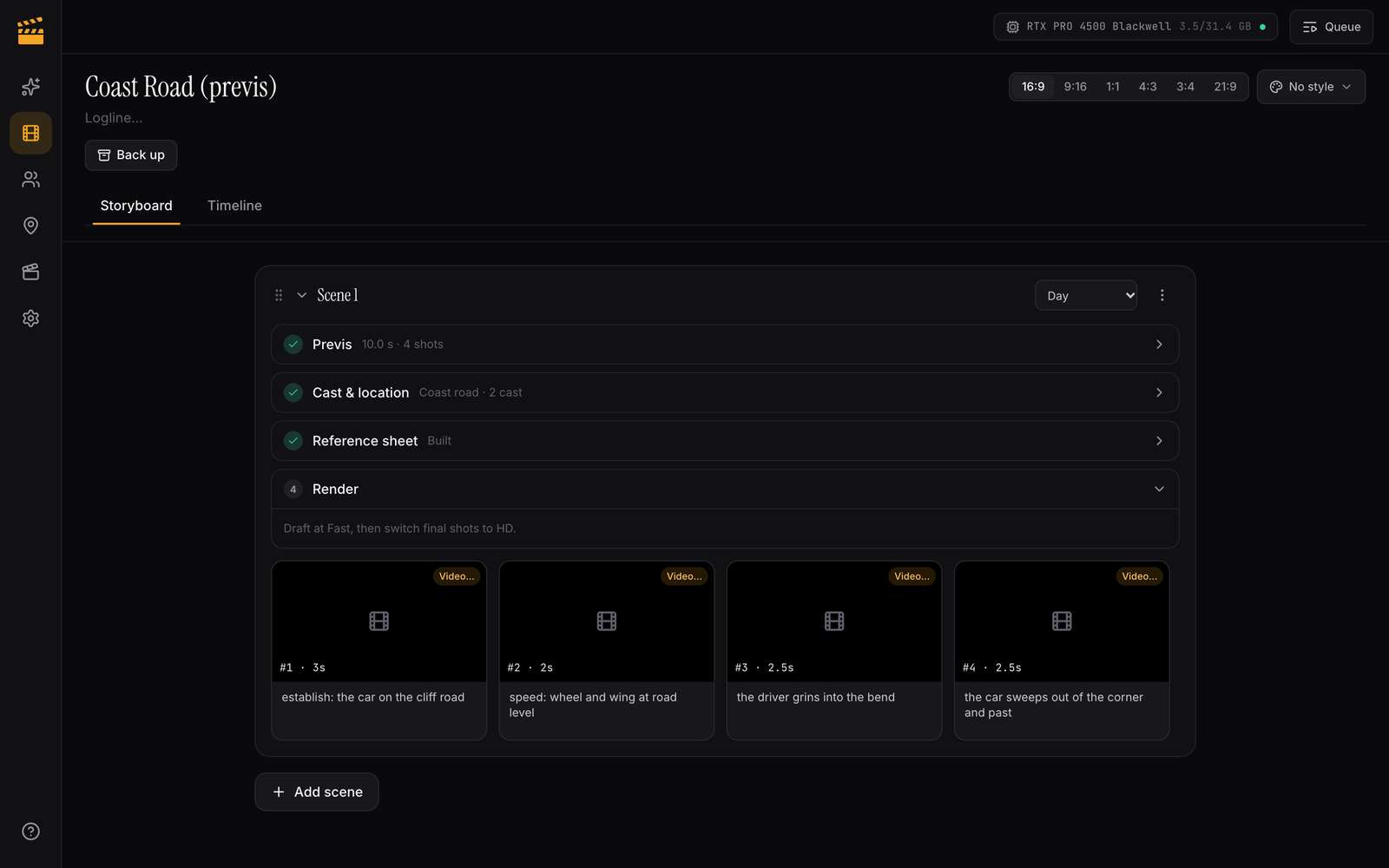Click the Add scene button
This screenshot has height=868, width=1389.
(x=317, y=792)
